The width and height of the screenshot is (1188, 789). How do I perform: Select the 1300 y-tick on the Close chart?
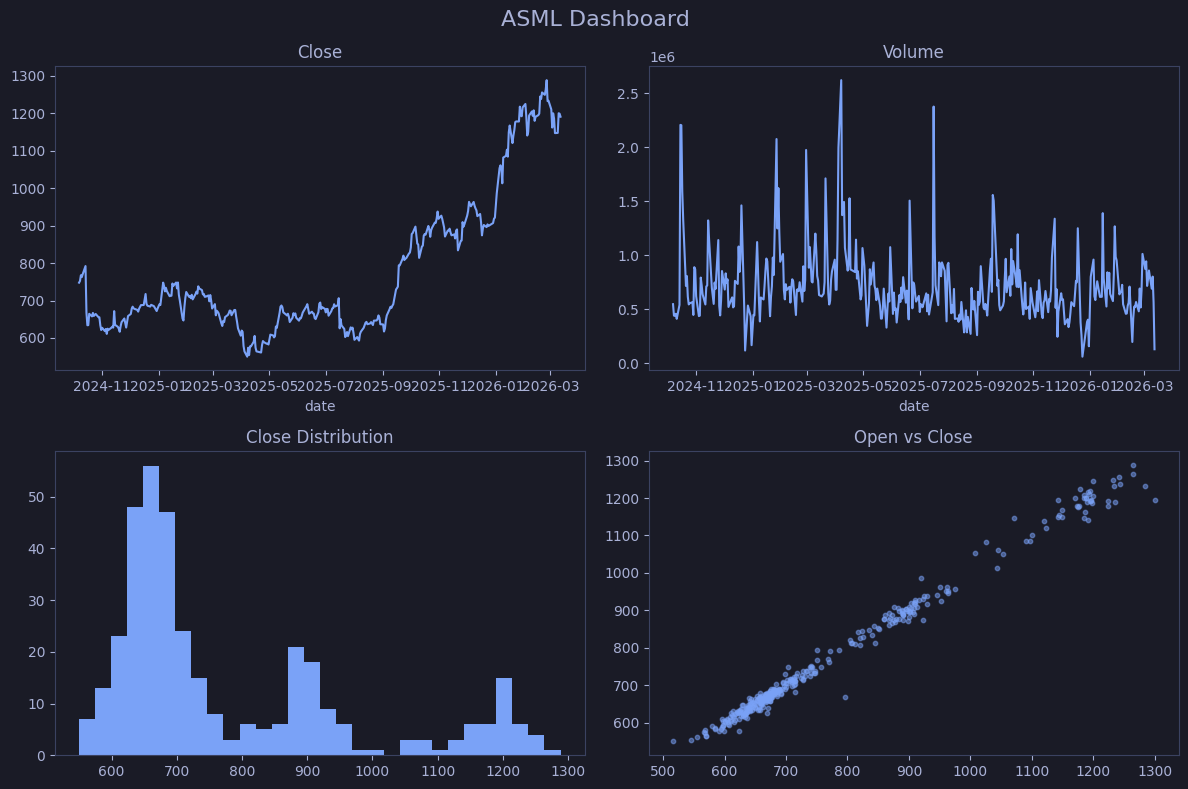[28, 77]
